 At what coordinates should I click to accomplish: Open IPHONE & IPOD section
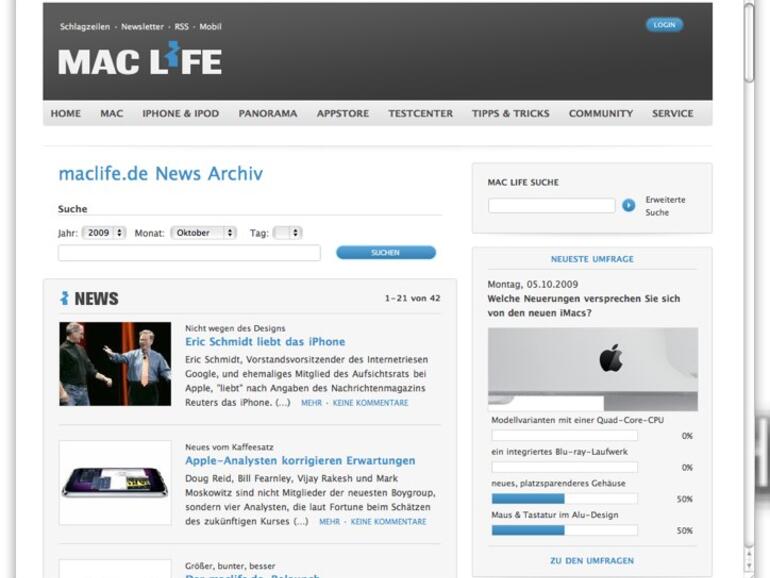(x=181, y=113)
